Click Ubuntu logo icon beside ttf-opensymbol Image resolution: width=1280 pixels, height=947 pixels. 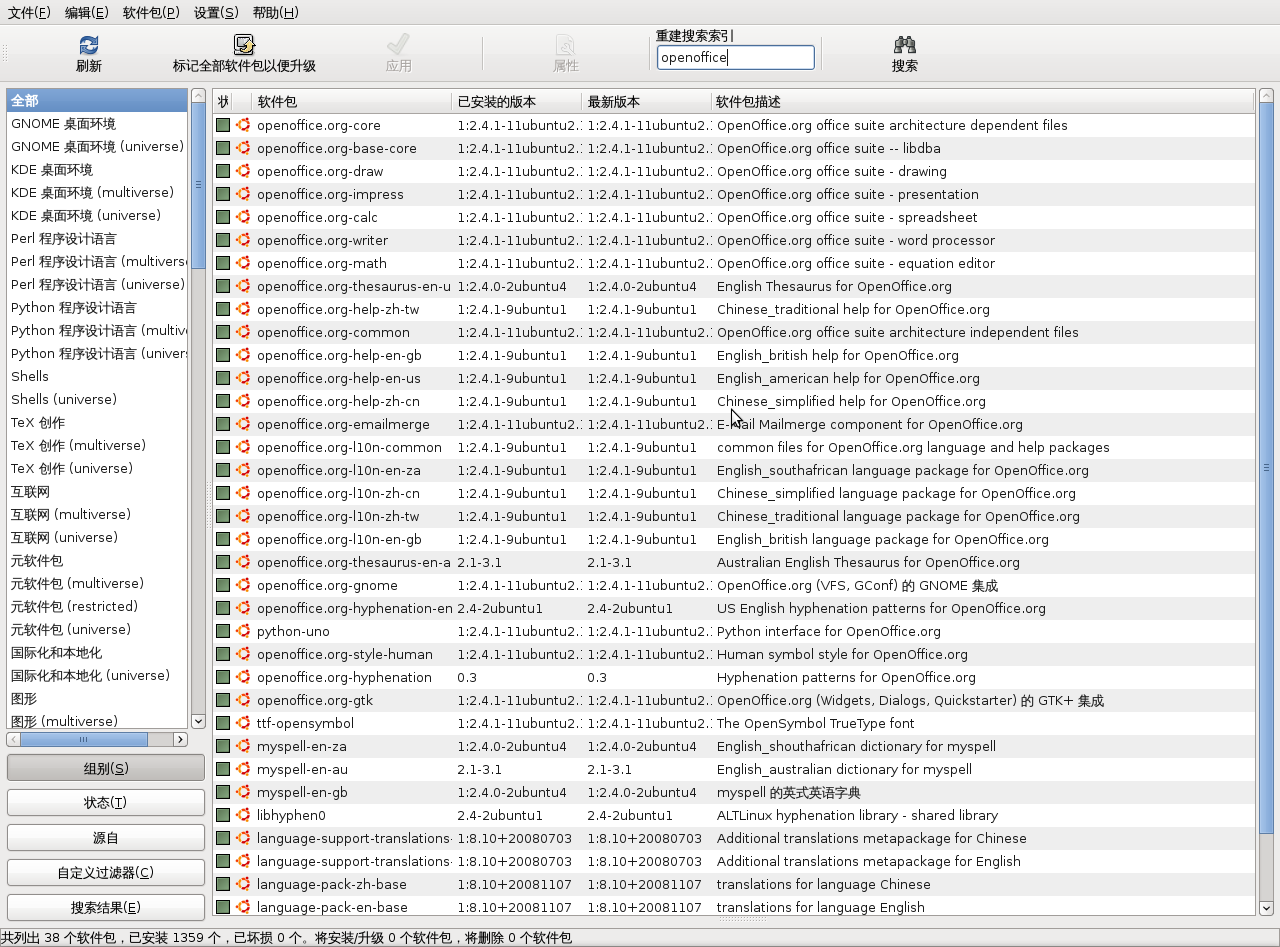[243, 723]
